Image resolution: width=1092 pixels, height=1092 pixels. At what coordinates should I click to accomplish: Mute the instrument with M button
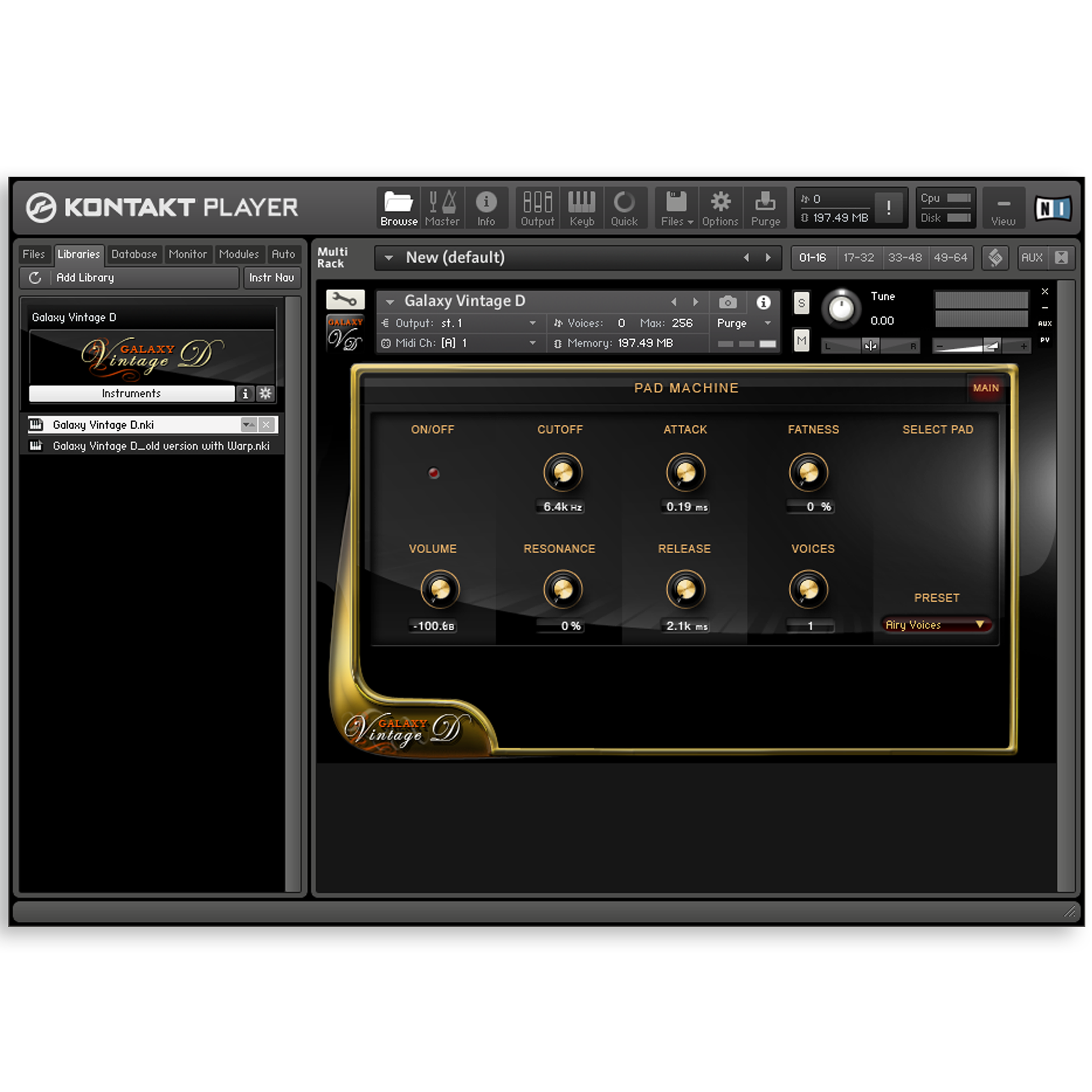[x=801, y=340]
